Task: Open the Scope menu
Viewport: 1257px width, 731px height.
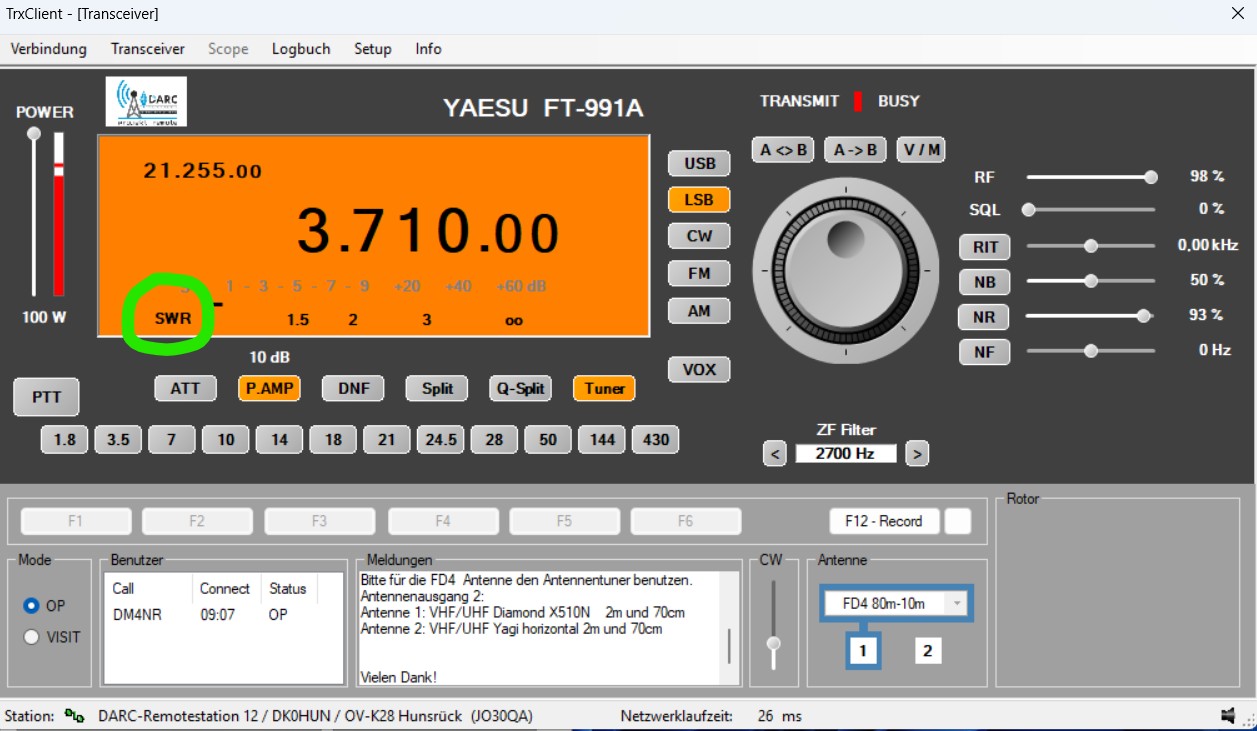Action: coord(228,49)
